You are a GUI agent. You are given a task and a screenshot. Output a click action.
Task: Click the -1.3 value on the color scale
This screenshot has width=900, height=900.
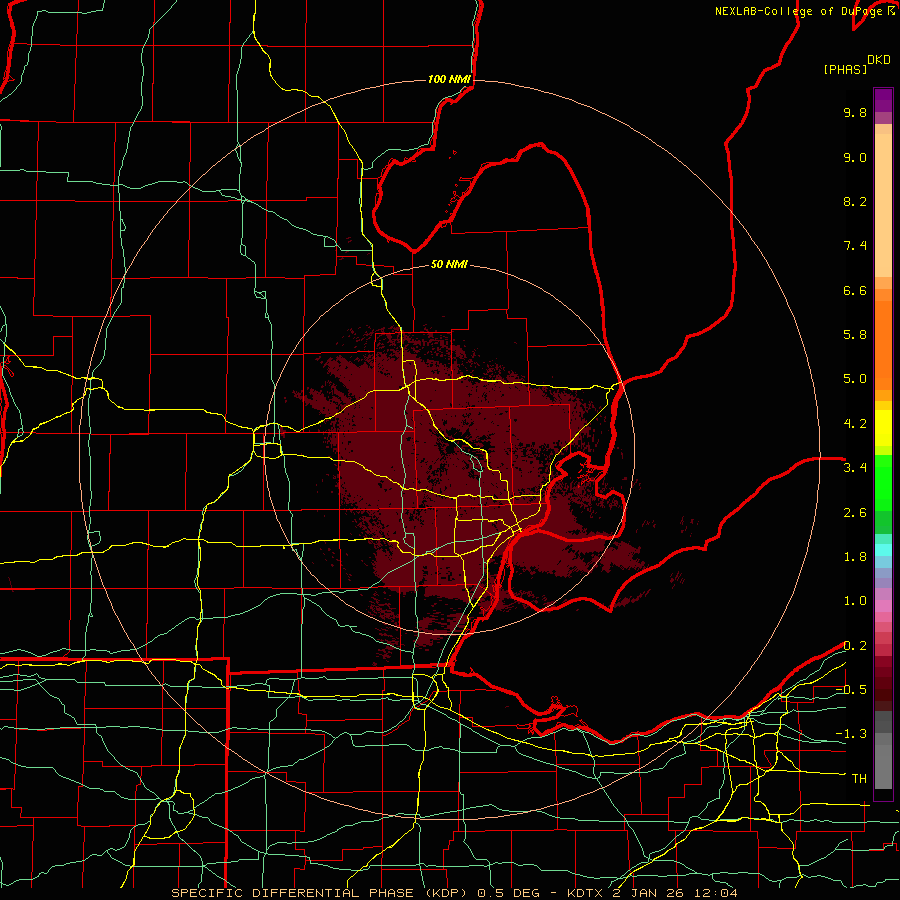point(851,734)
